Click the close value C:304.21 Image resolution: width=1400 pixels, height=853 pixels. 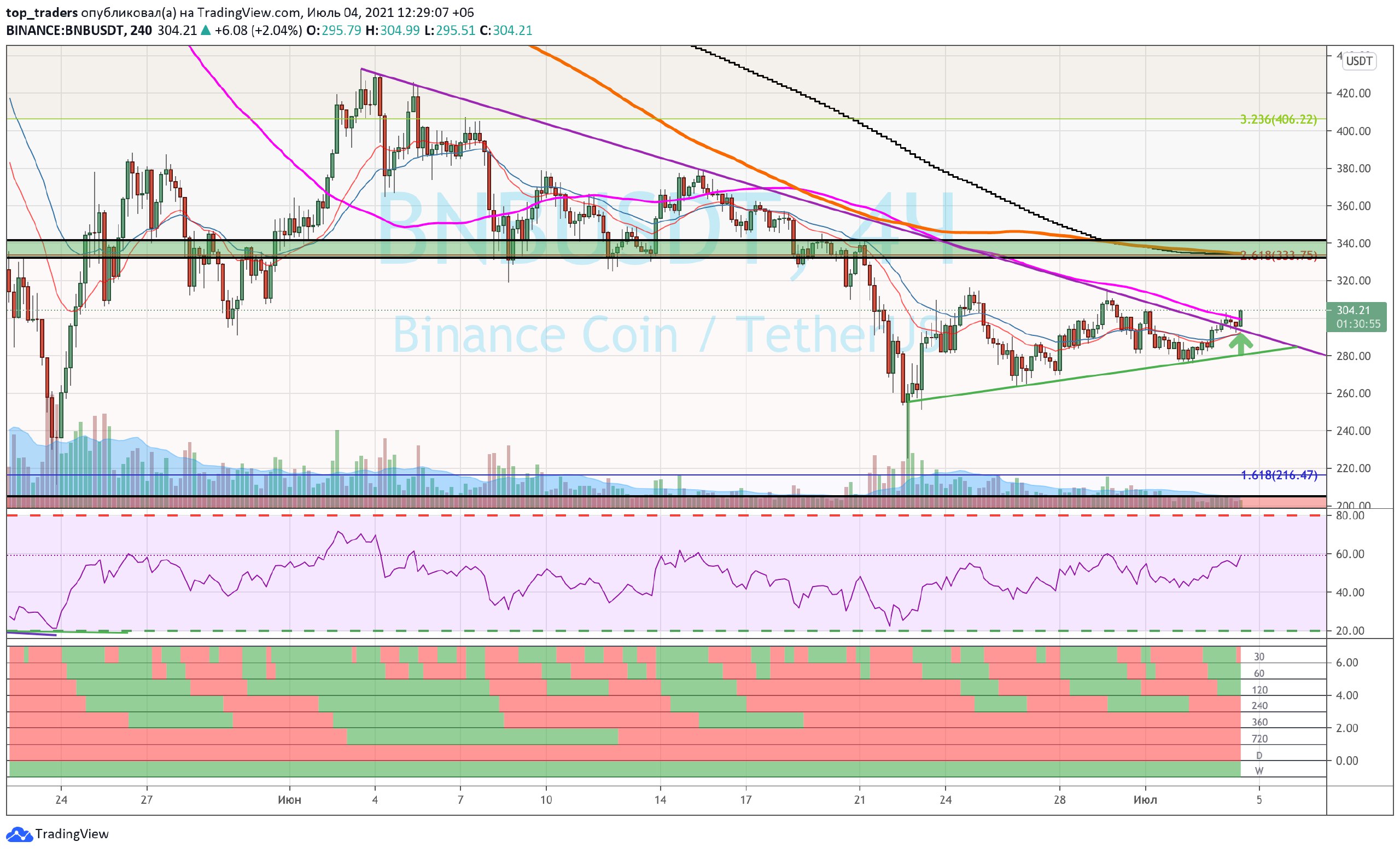506,30
